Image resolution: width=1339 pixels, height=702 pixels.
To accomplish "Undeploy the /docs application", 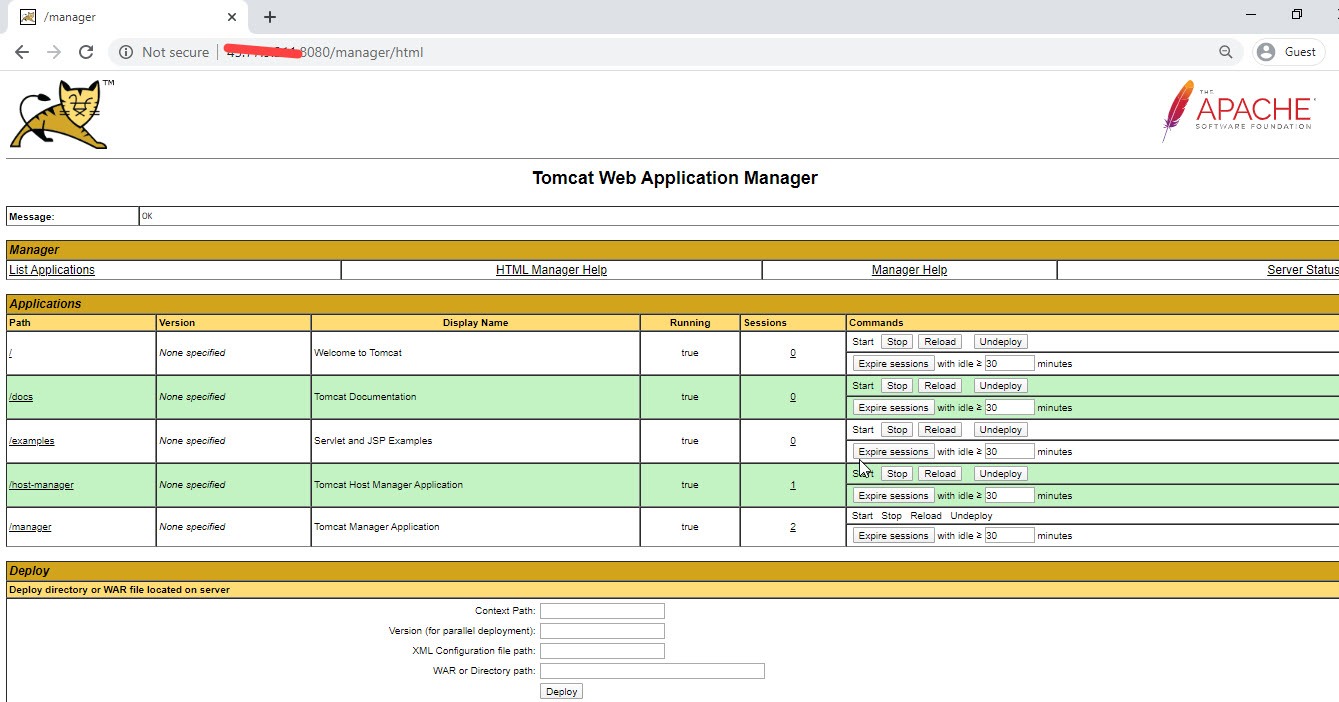I will 1001,386.
